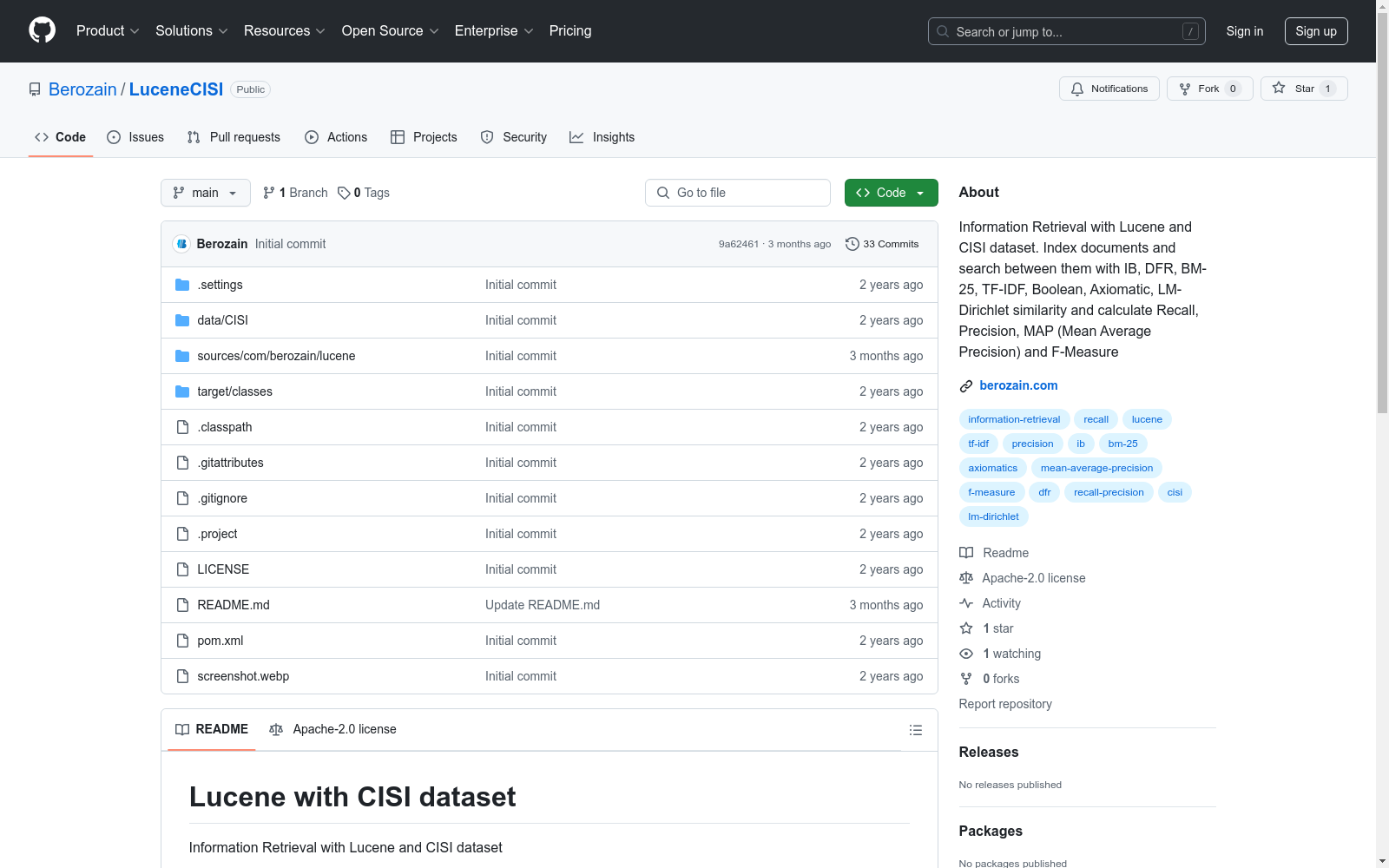Click the target/classes folder icon
Screen dimensions: 1389x868
pyautogui.click(x=182, y=391)
